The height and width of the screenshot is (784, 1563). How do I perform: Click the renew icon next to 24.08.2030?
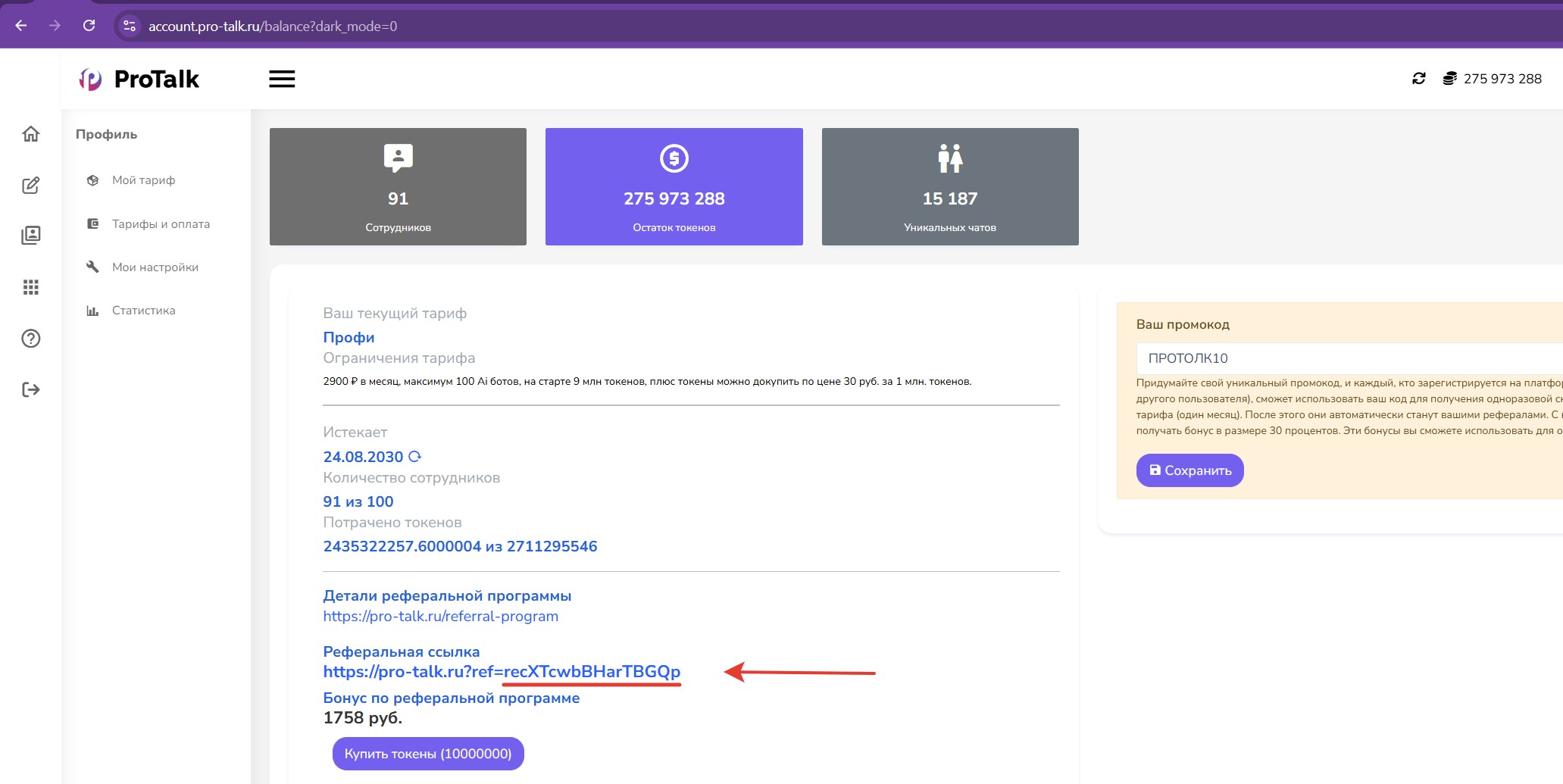click(x=414, y=457)
